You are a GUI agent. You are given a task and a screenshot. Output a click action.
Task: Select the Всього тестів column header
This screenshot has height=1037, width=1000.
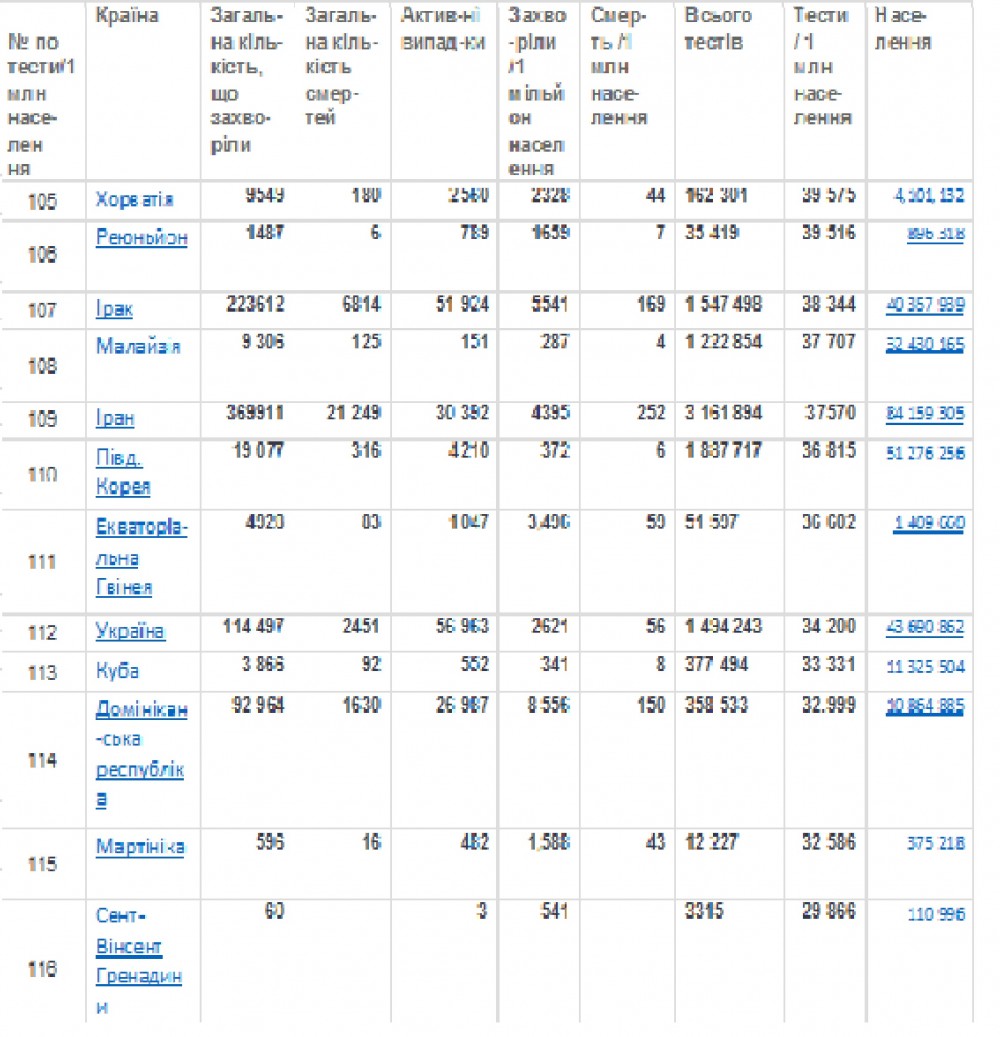pyautogui.click(x=718, y=28)
